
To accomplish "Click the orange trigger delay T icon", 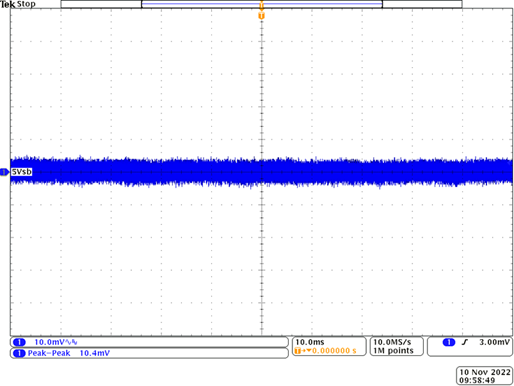I will (x=298, y=351).
